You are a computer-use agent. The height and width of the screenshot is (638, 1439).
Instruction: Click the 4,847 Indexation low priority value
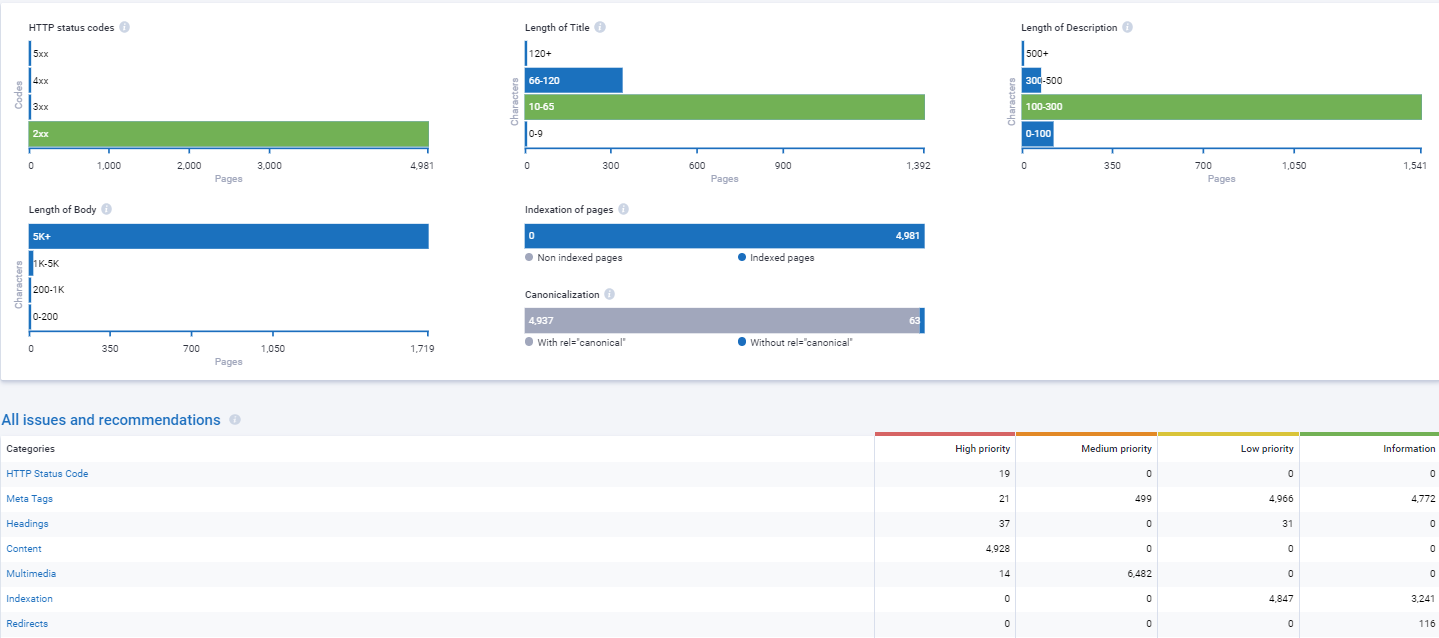1281,599
